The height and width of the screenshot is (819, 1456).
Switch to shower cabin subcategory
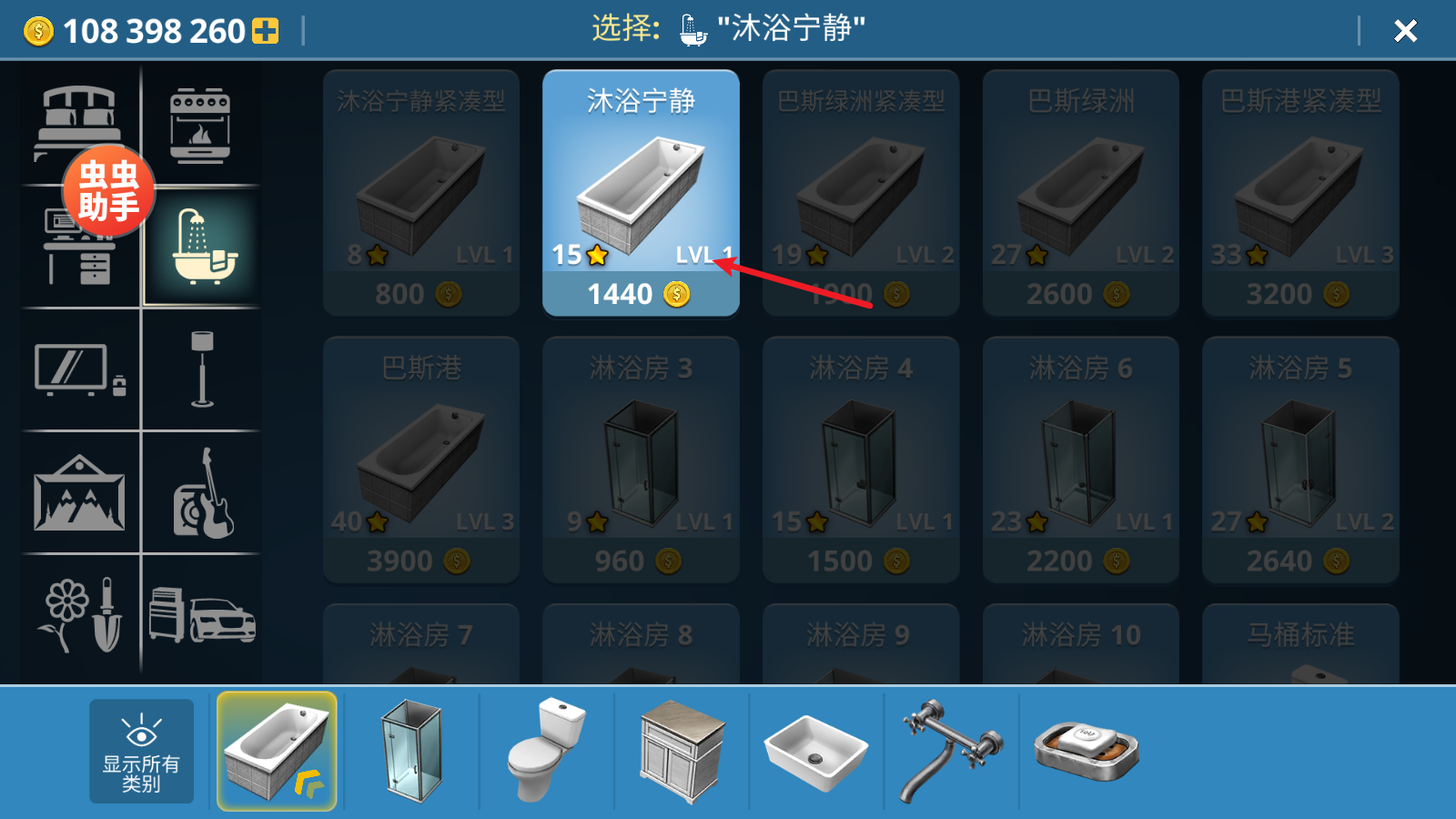click(411, 751)
